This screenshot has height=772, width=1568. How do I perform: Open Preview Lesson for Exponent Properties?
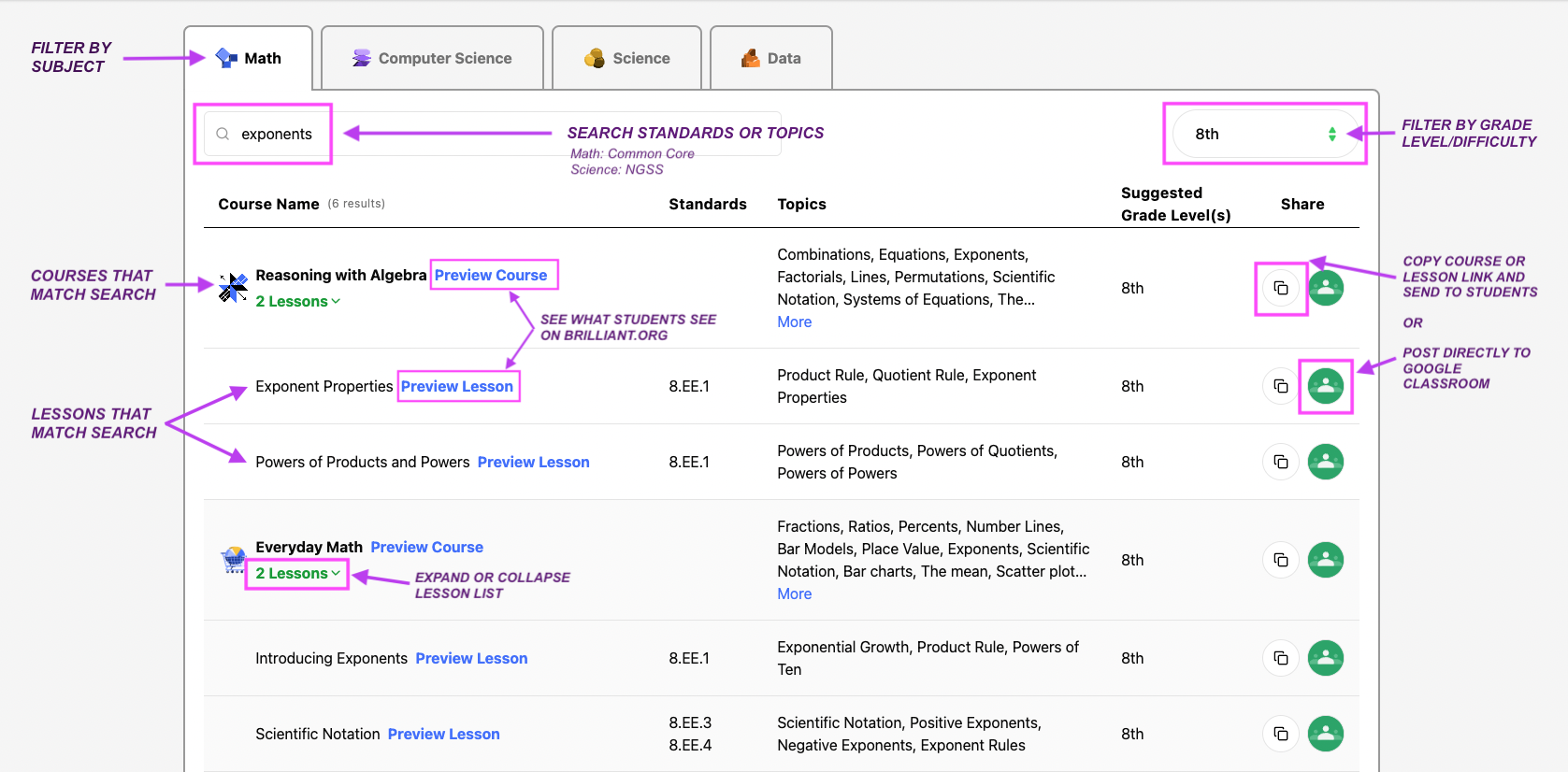coord(456,387)
